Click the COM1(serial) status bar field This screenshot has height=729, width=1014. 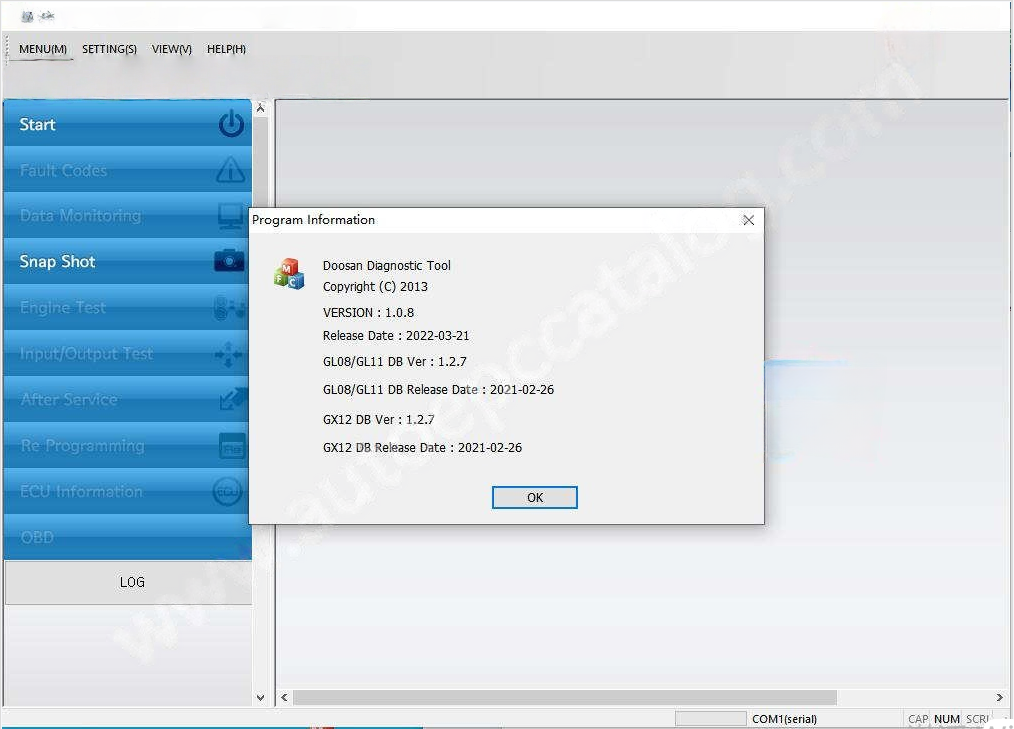tap(784, 719)
